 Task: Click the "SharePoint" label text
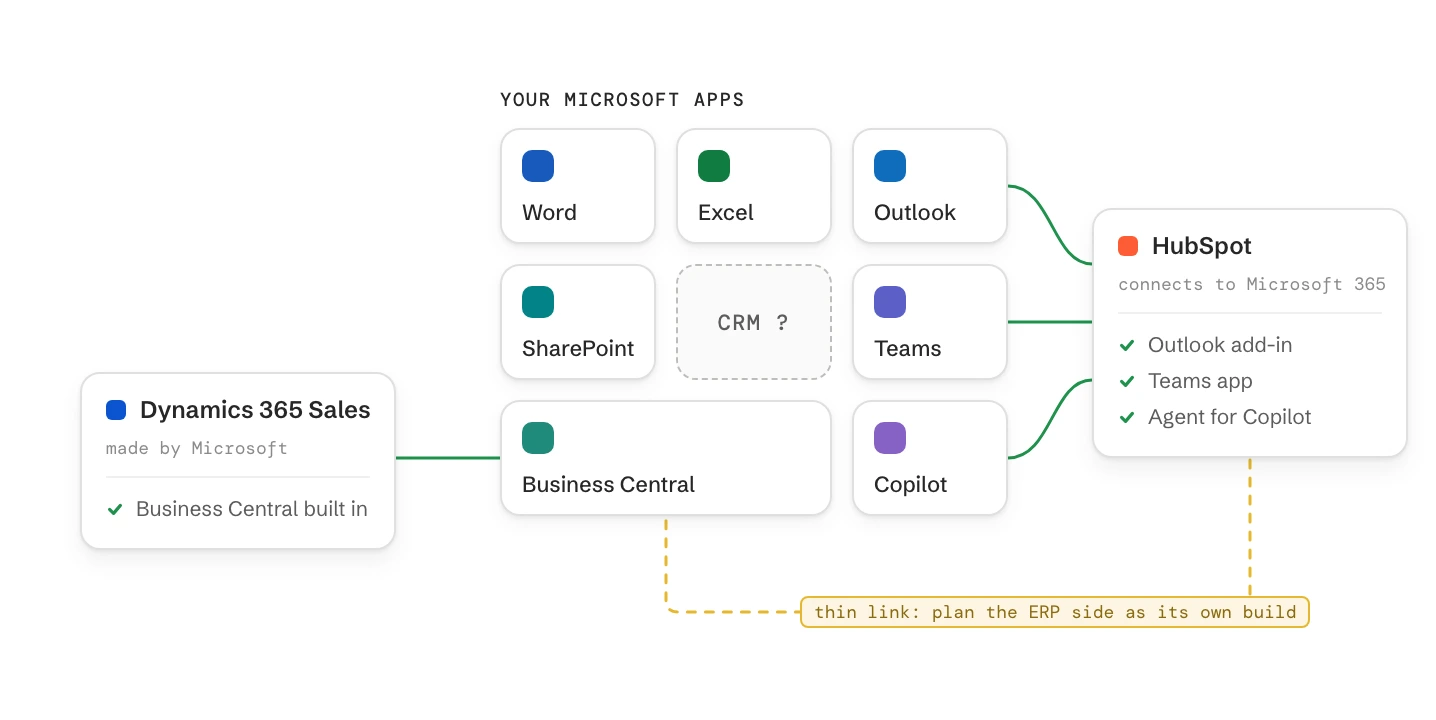tap(578, 348)
